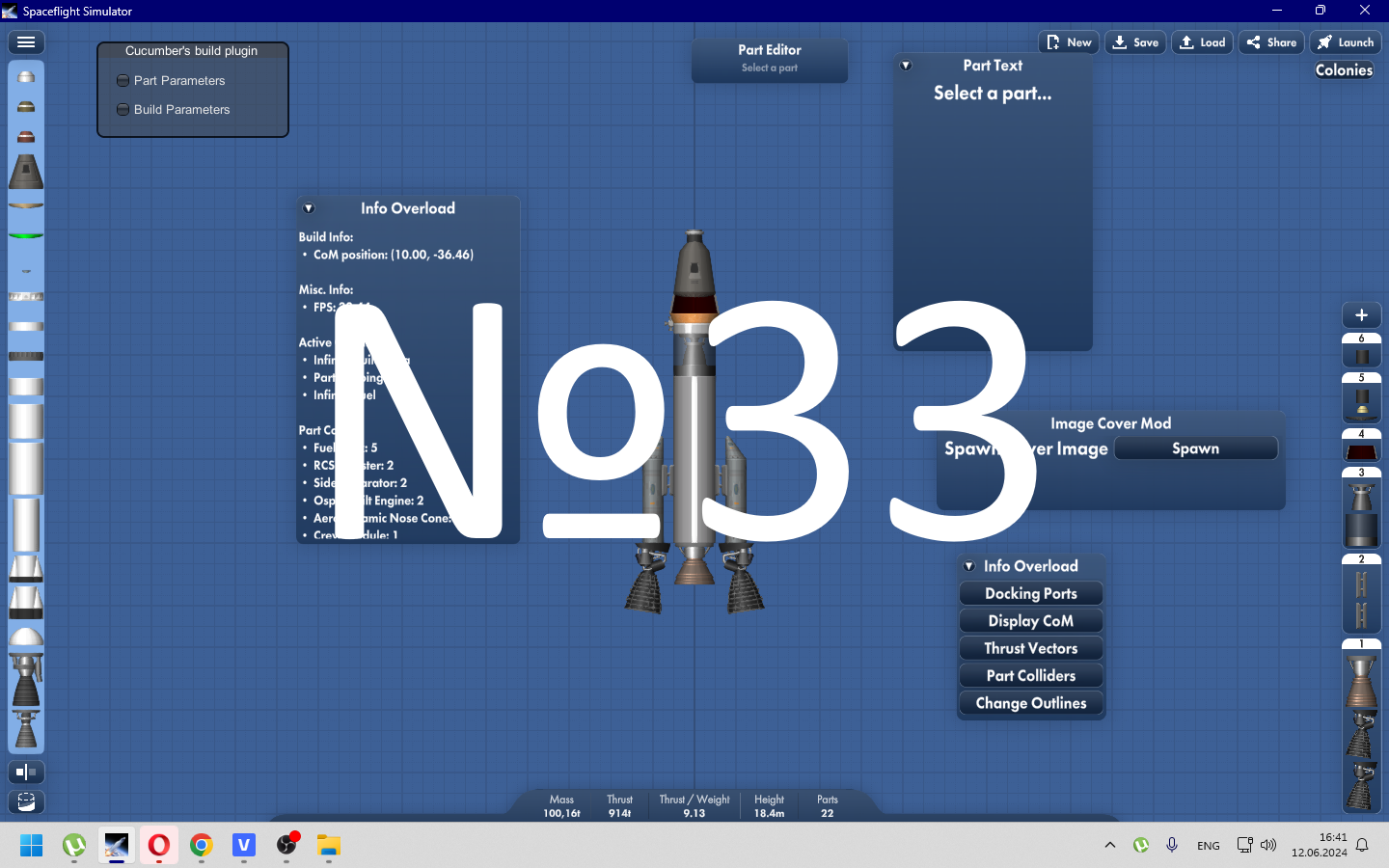1389x868 pixels.
Task: Open Opera from the taskbar
Action: click(x=159, y=846)
